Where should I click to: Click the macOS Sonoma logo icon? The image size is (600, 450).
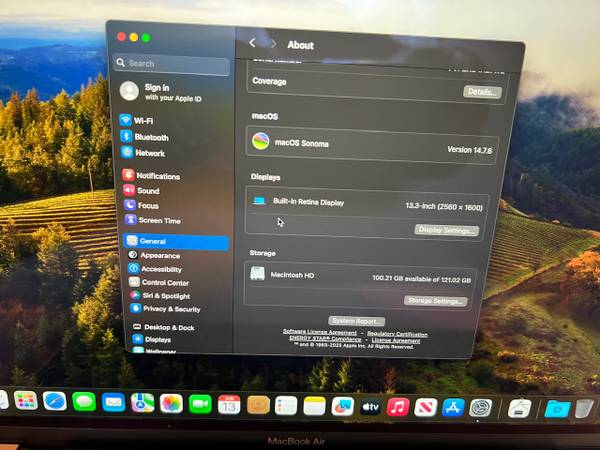point(260,141)
